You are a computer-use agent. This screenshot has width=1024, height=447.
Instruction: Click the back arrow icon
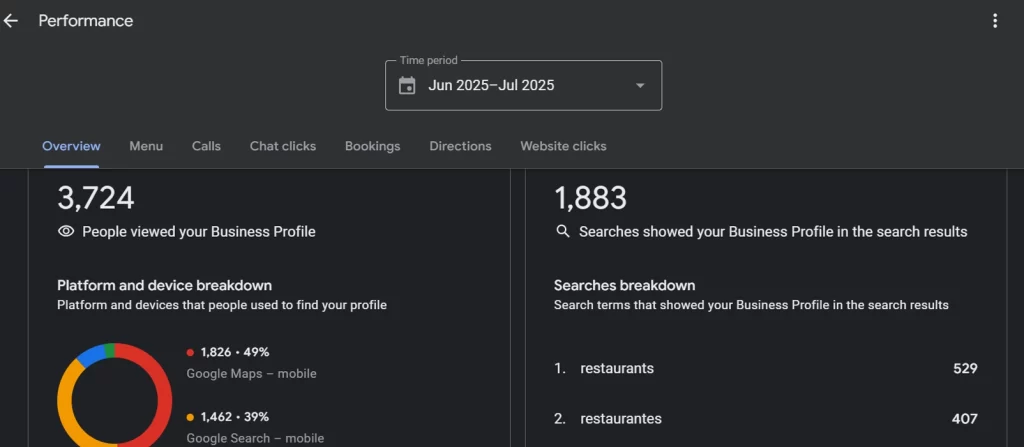[11, 21]
